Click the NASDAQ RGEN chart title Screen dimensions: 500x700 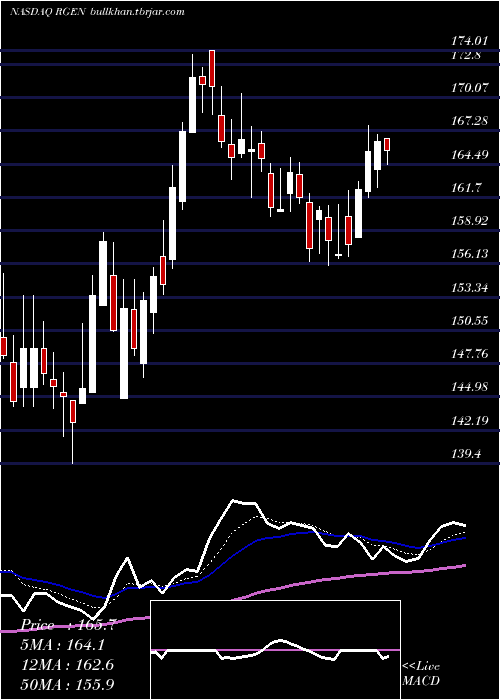pyautogui.click(x=48, y=12)
